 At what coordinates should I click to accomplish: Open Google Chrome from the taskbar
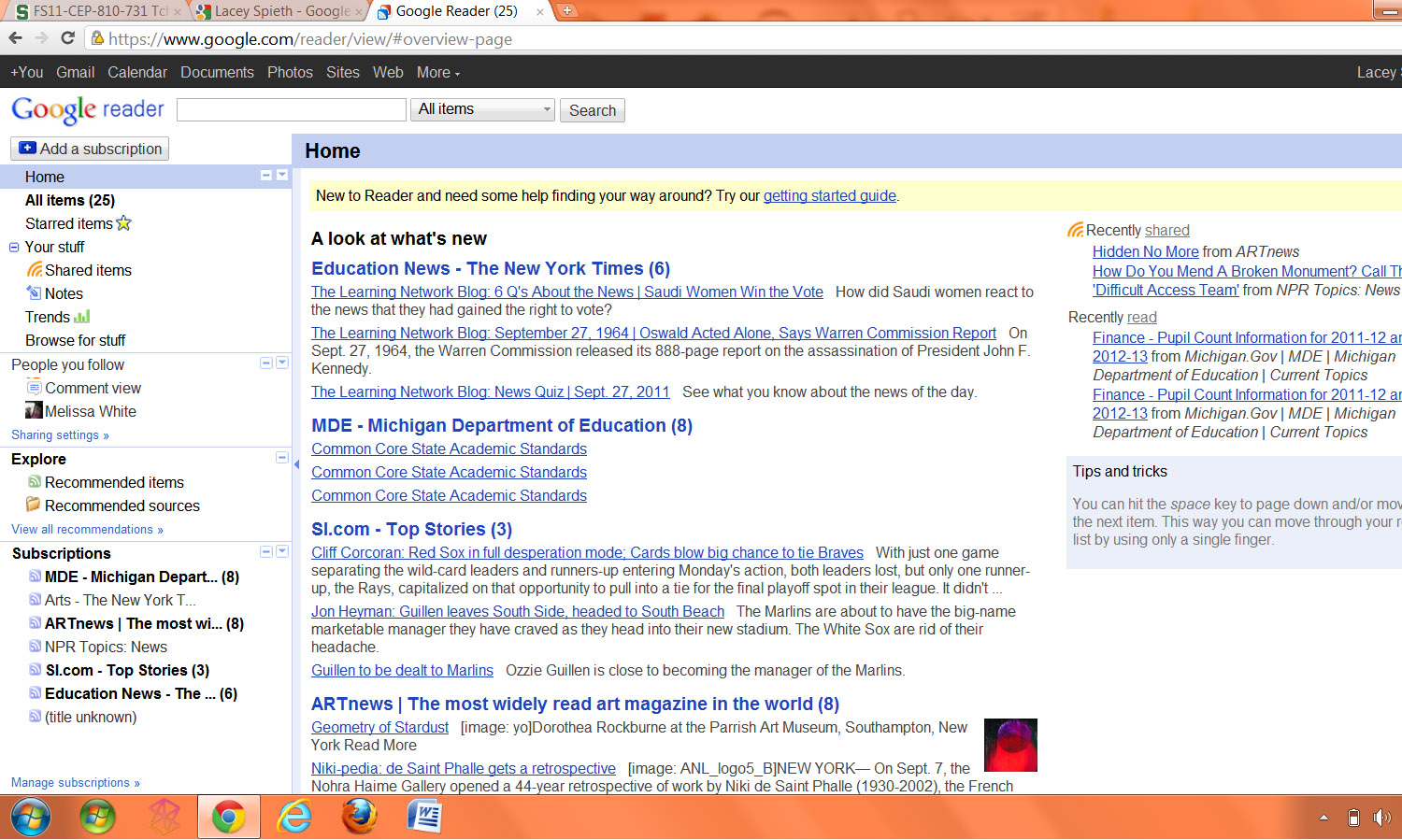[x=229, y=818]
